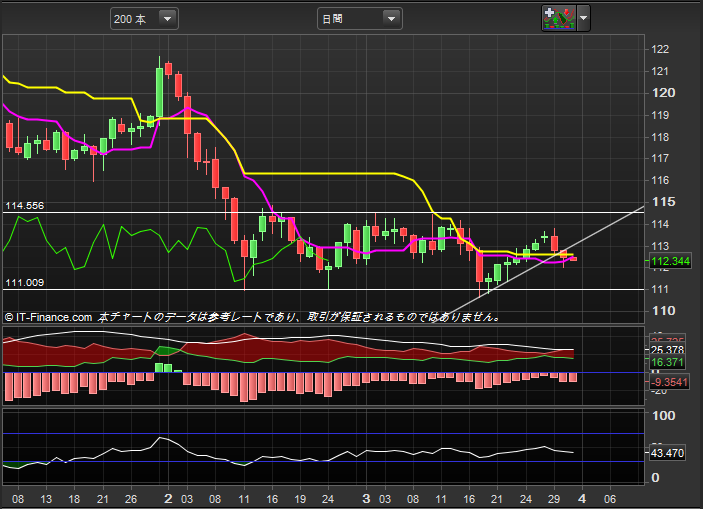The width and height of the screenshot is (703, 509).
Task: Open the 日間 timeframe dropdown
Action: (x=360, y=19)
